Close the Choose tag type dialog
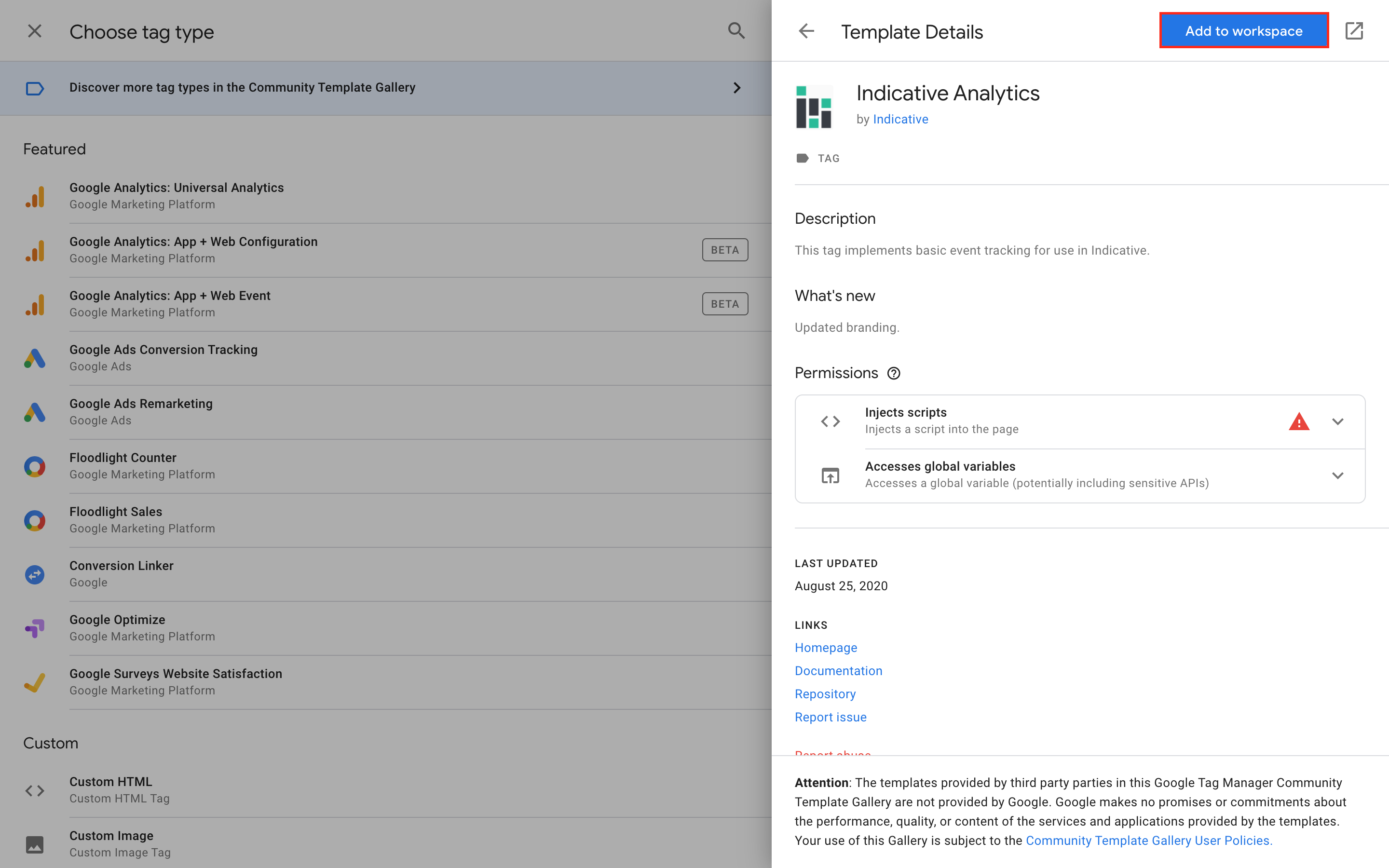The height and width of the screenshot is (868, 1389). [34, 30]
